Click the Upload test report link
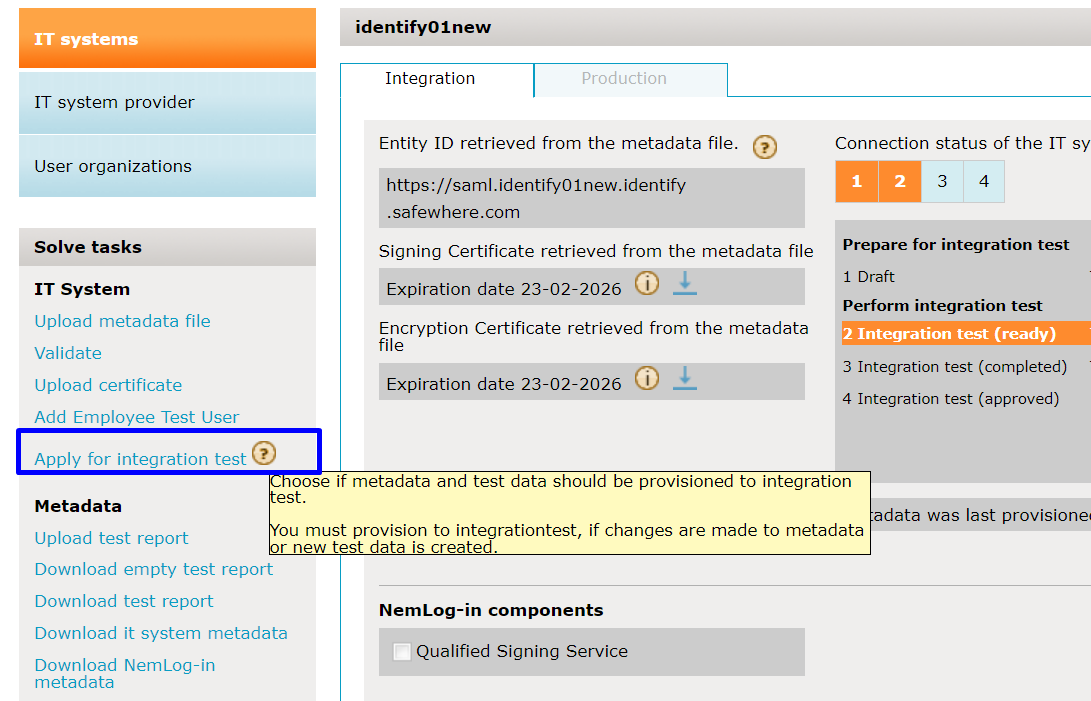Image resolution: width=1091 pixels, height=701 pixels. [x=111, y=538]
